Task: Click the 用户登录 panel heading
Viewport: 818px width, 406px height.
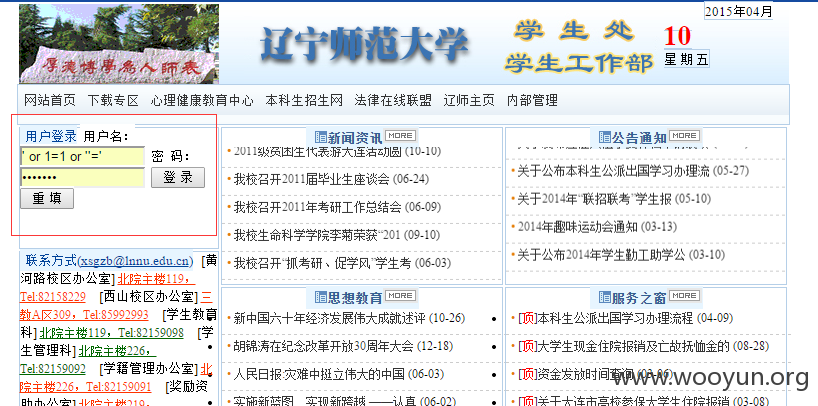Action: pyautogui.click(x=51, y=137)
